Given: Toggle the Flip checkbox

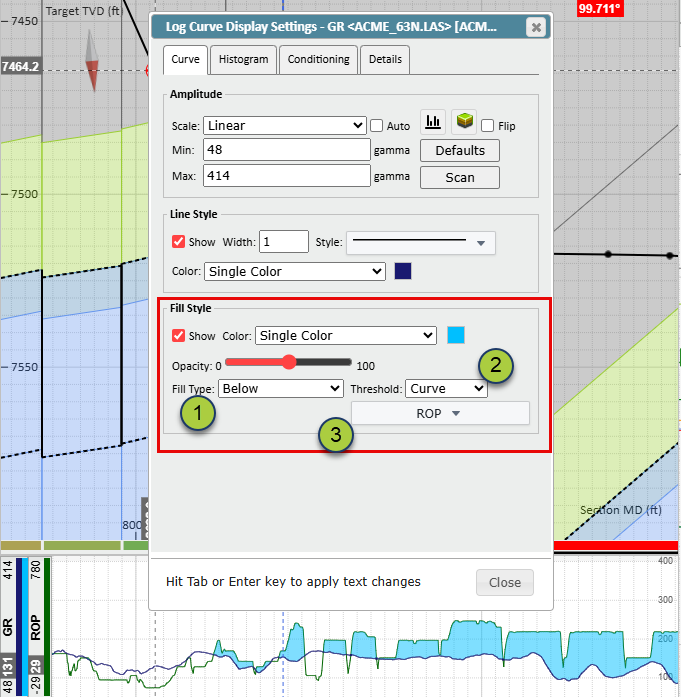Looking at the screenshot, I should [487, 126].
